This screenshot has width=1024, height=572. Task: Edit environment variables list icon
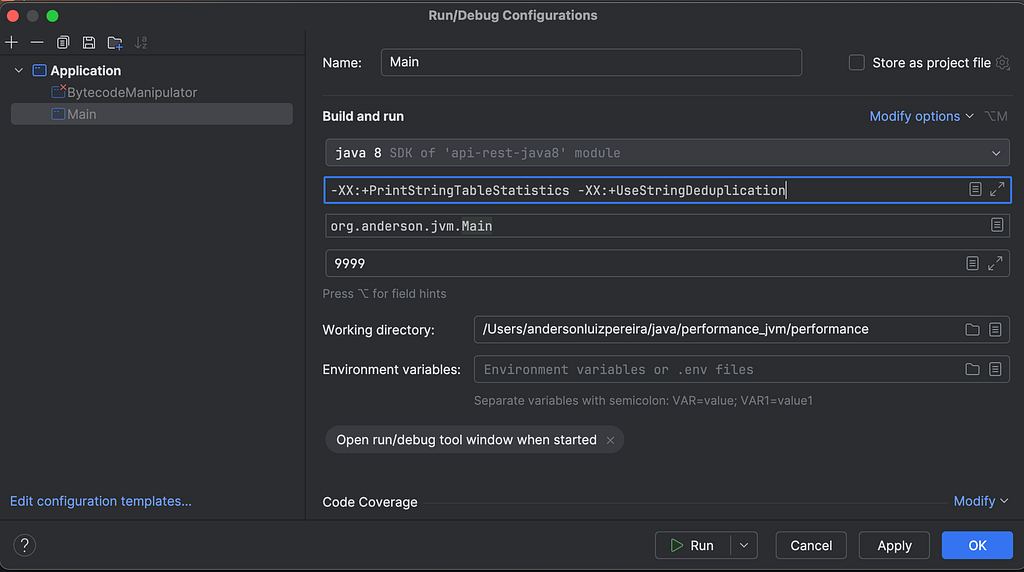(995, 370)
